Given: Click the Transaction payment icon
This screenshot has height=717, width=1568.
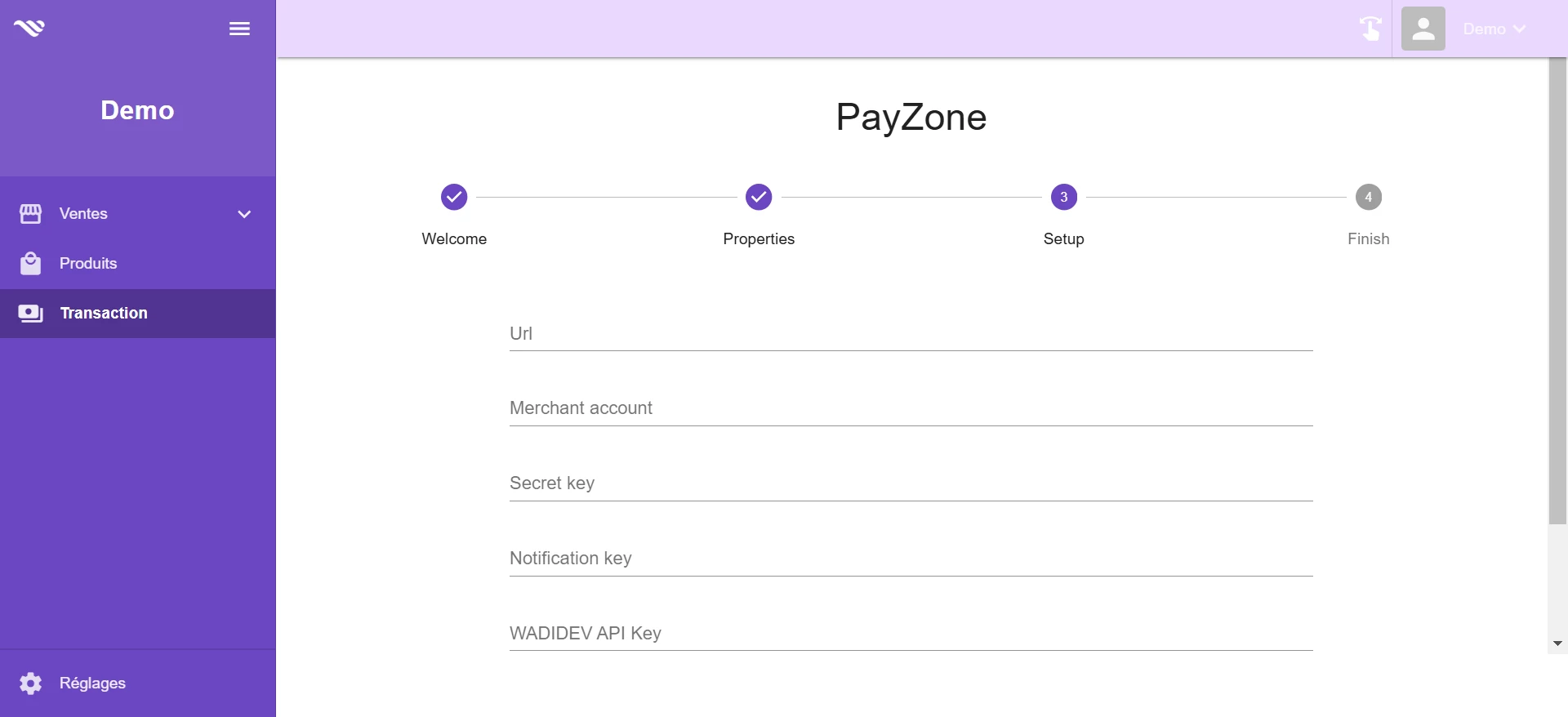Looking at the screenshot, I should 30,314.
